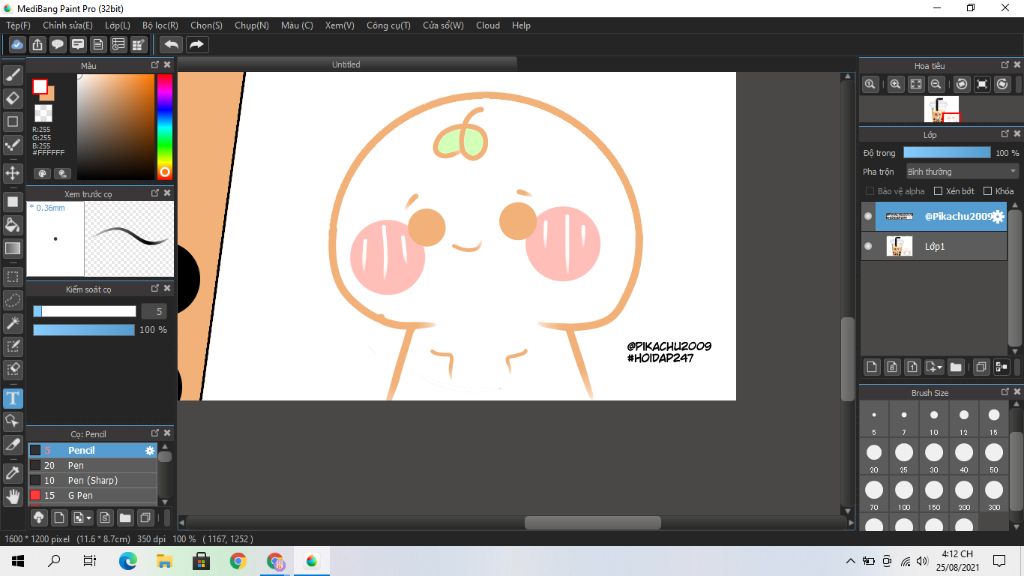Pop out the Màu color panel

pos(155,65)
